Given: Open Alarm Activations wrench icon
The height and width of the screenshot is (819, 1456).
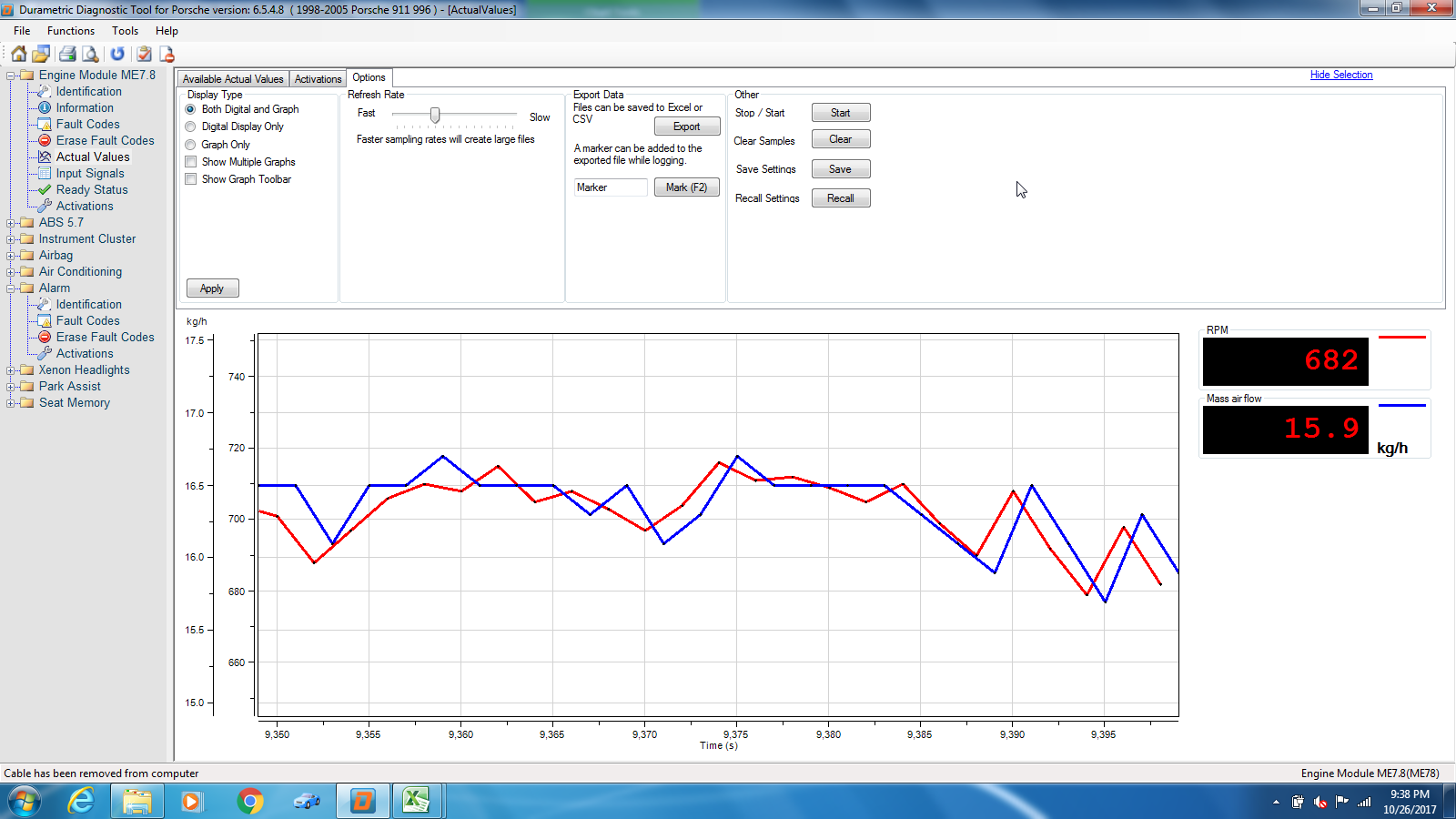Looking at the screenshot, I should 44,353.
